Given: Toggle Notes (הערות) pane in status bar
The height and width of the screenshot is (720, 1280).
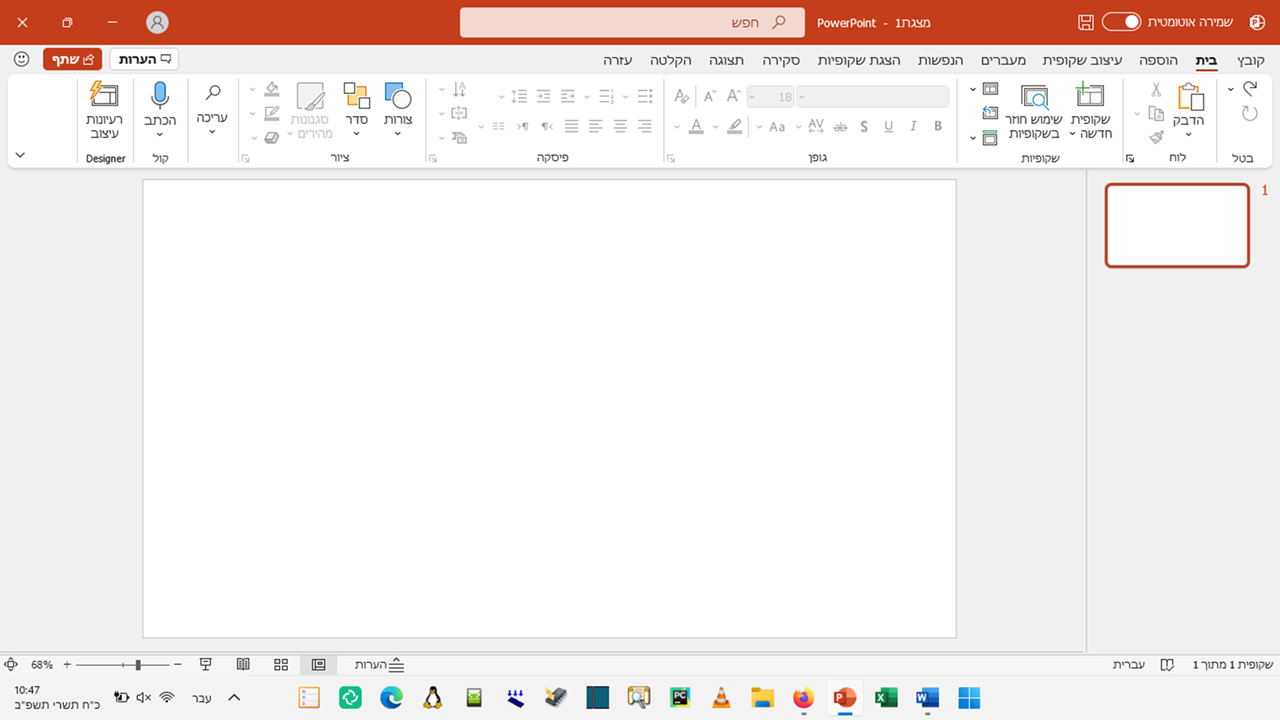Looking at the screenshot, I should point(380,664).
